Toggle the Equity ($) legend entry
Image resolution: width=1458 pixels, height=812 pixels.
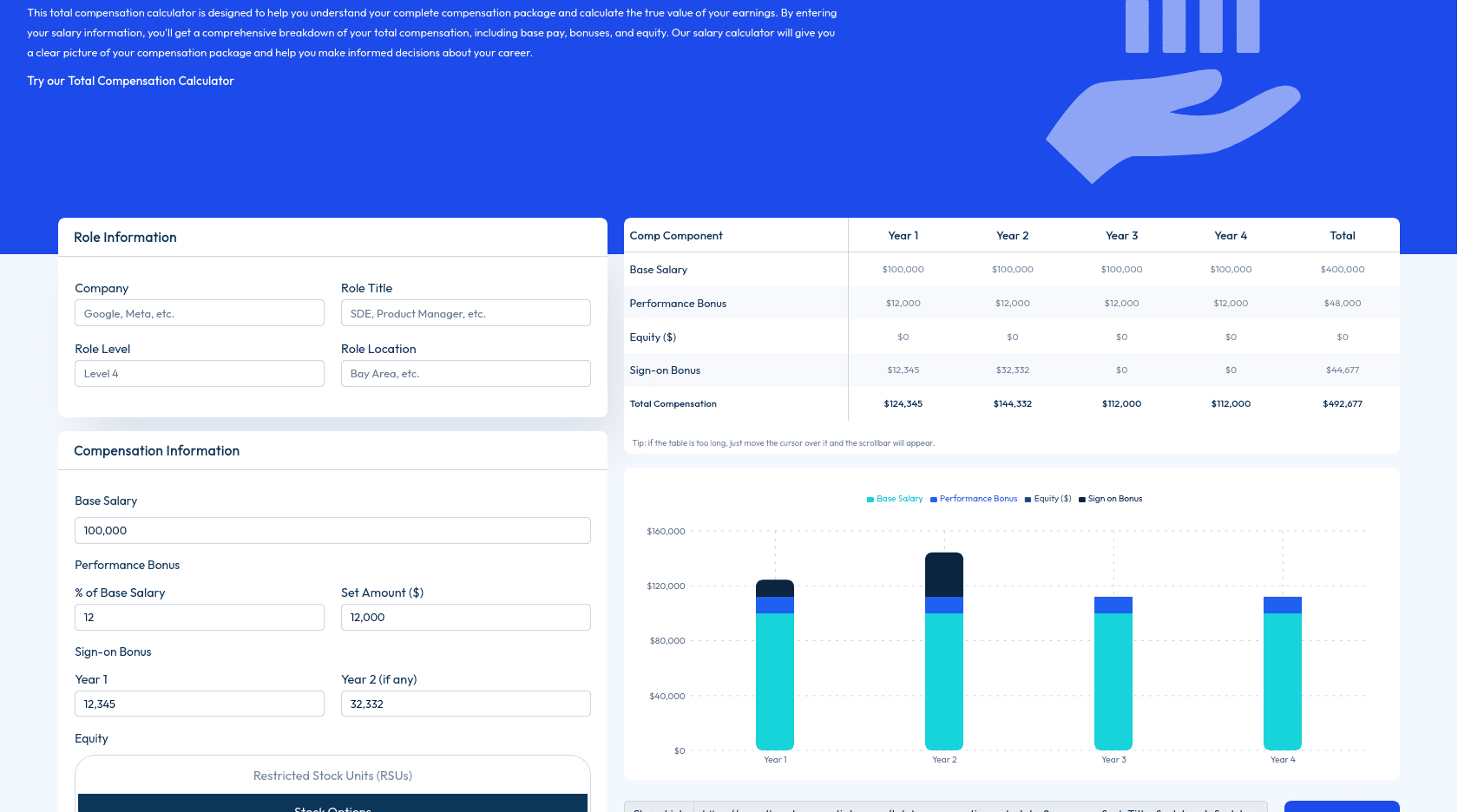pyautogui.click(x=1048, y=499)
